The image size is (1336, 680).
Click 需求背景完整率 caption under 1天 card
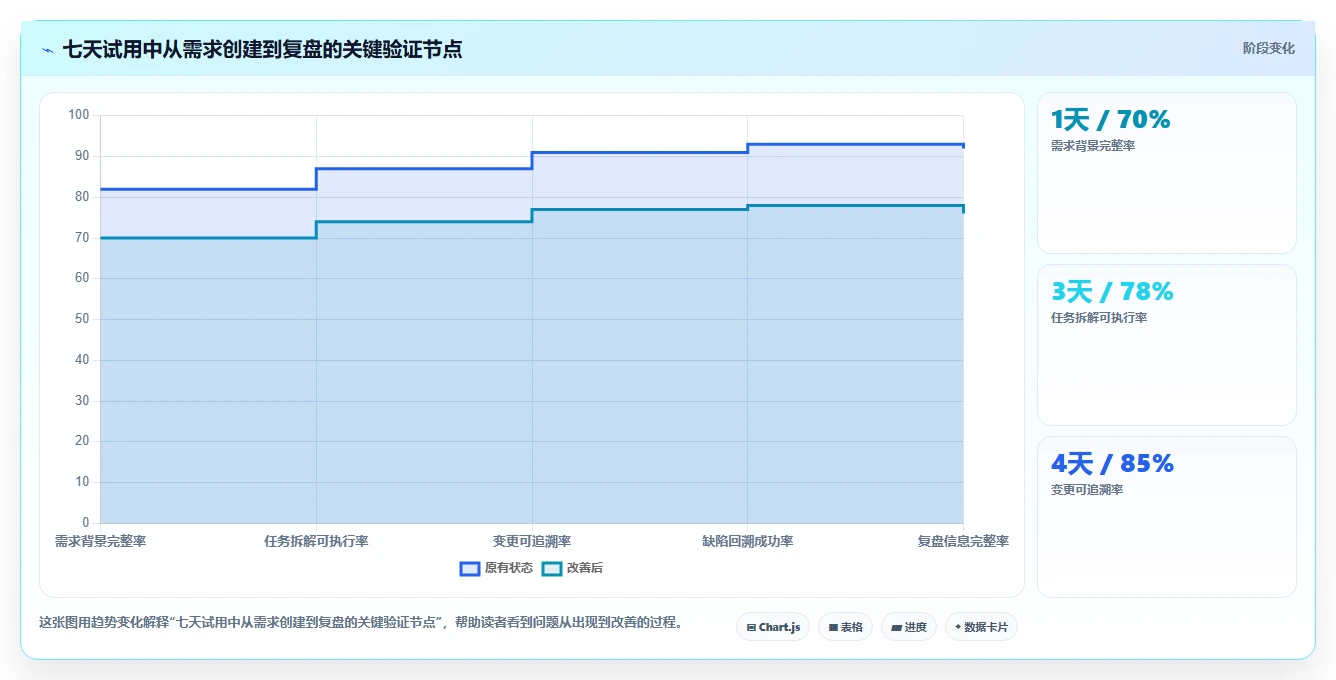tap(1093, 146)
